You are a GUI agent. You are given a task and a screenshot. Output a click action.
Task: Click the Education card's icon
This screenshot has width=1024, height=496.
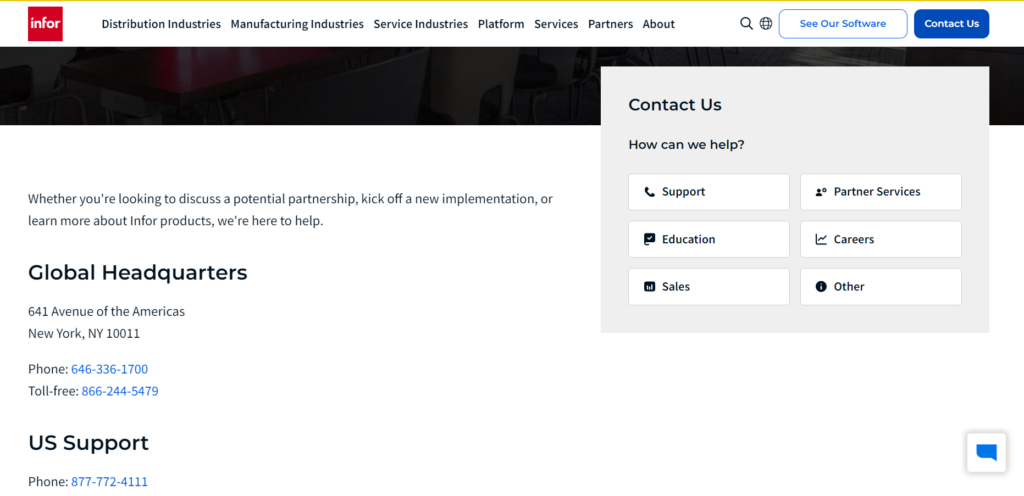pos(649,240)
